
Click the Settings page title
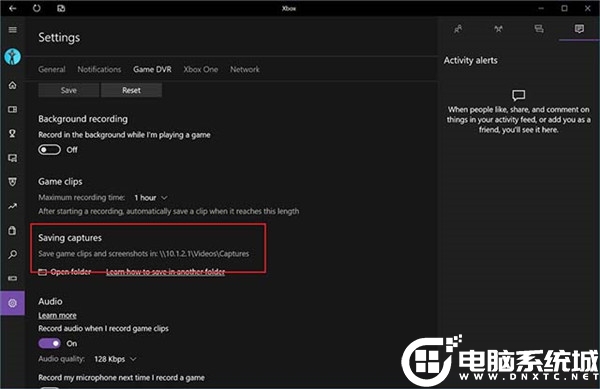(59, 37)
